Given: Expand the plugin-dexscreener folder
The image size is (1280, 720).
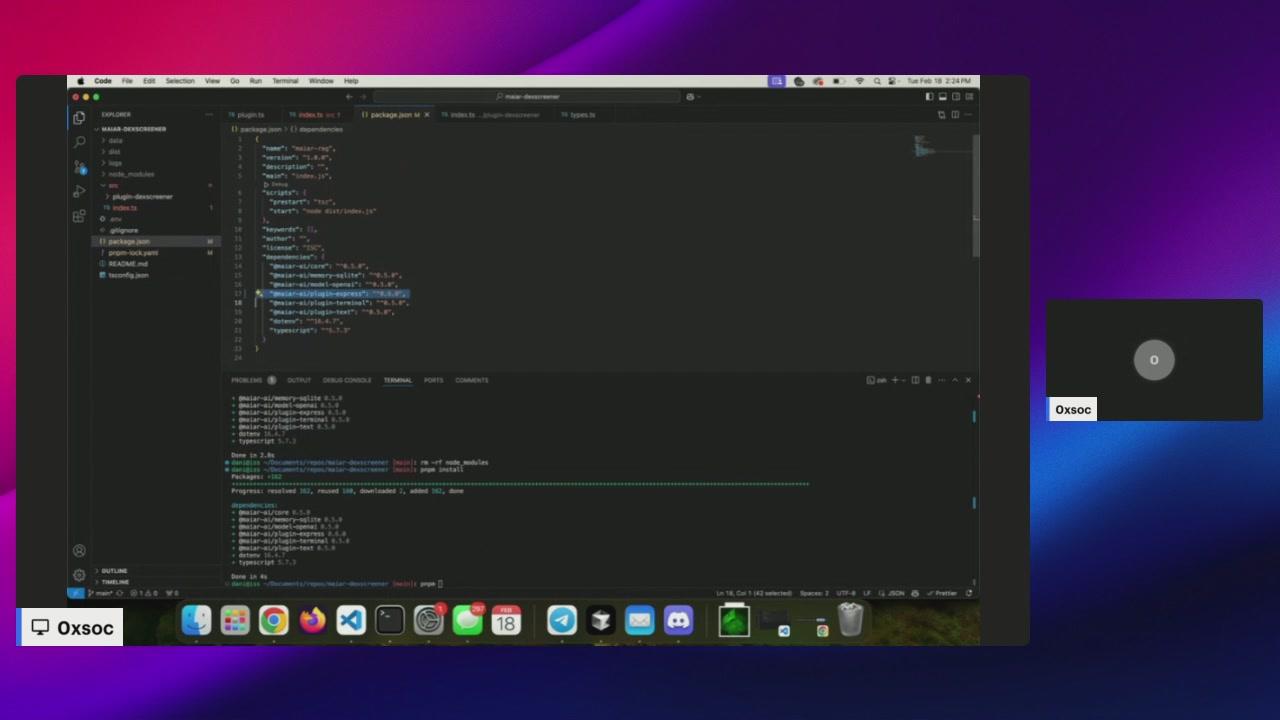Looking at the screenshot, I should coord(142,197).
